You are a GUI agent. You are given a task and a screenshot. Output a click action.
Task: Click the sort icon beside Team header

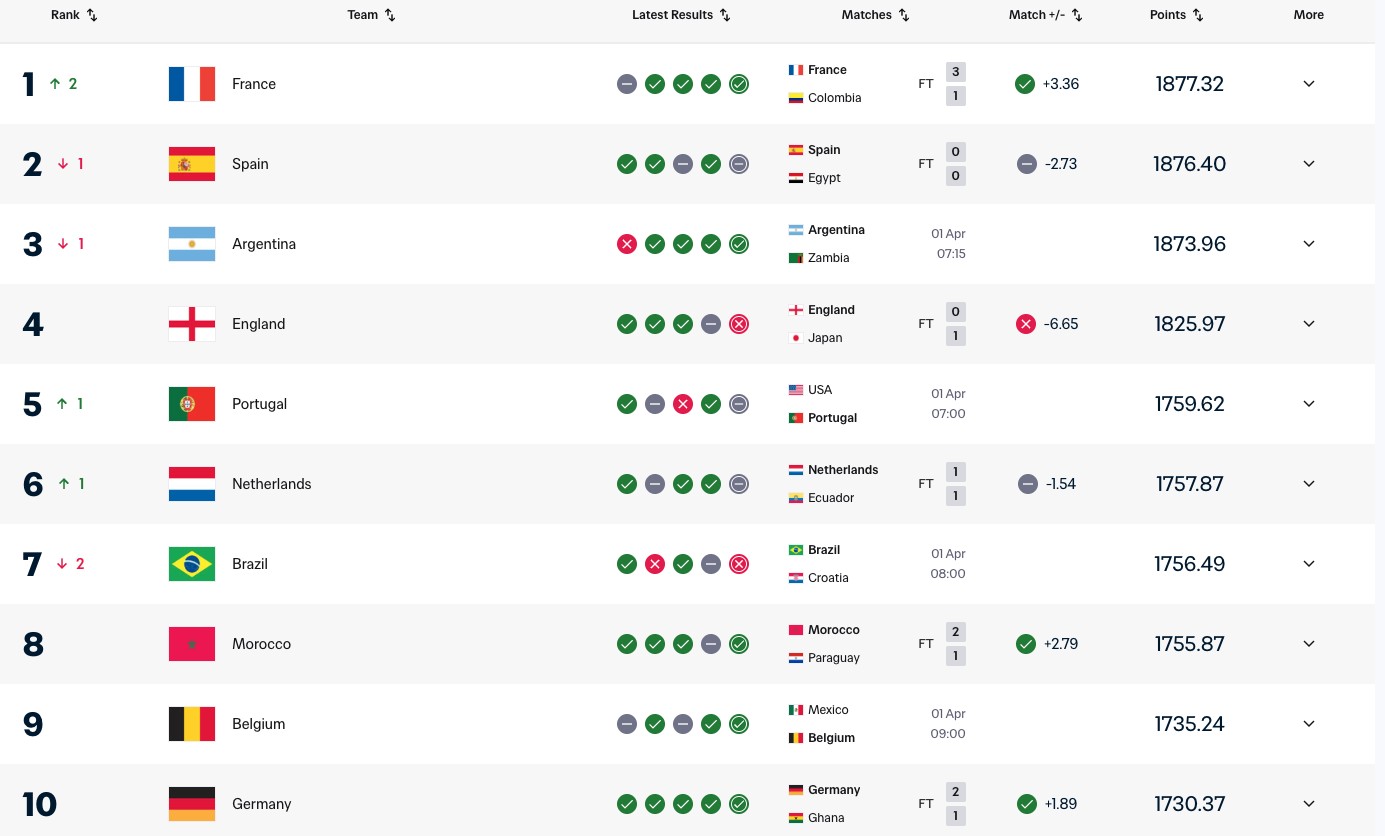point(390,15)
